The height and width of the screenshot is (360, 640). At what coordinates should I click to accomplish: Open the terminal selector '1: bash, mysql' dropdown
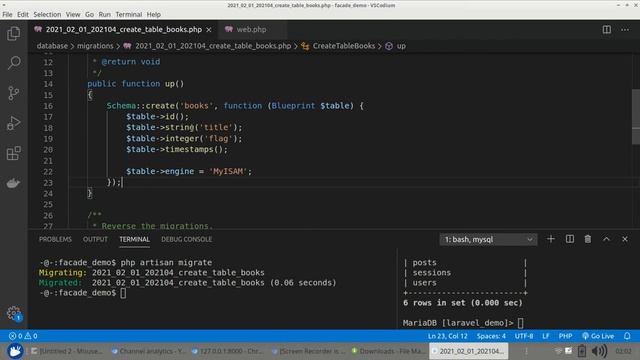point(488,240)
